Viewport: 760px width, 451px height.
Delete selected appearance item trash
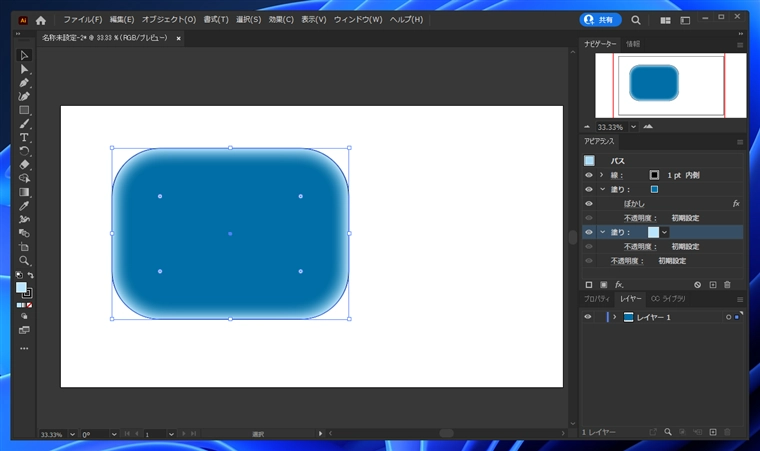727,285
